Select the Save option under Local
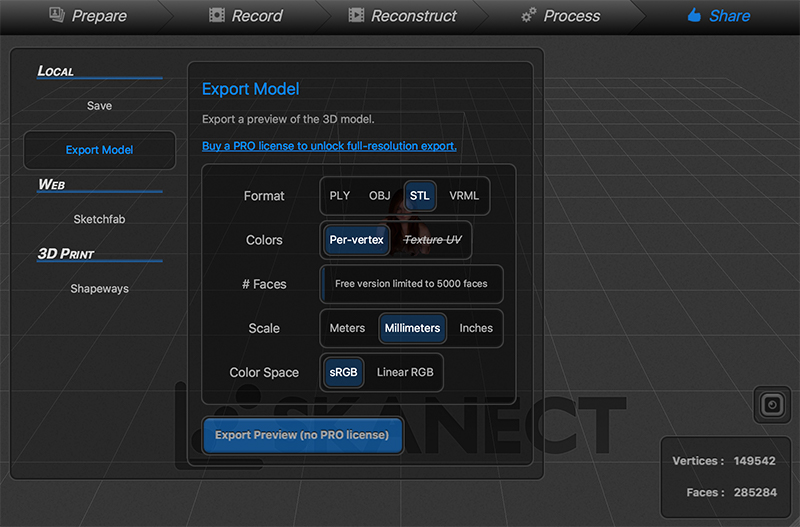Screen dimensions: 800x527 point(99,106)
